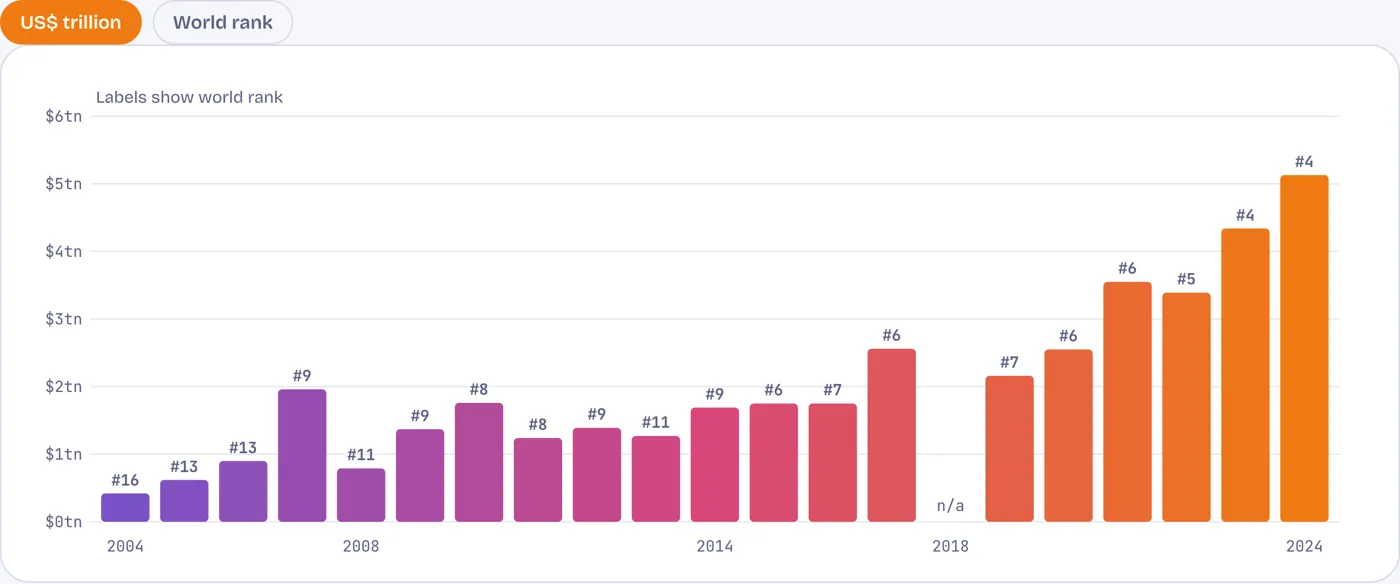The width and height of the screenshot is (1400, 584).
Task: Select the 2008 bar labeled #11
Action: click(x=361, y=495)
